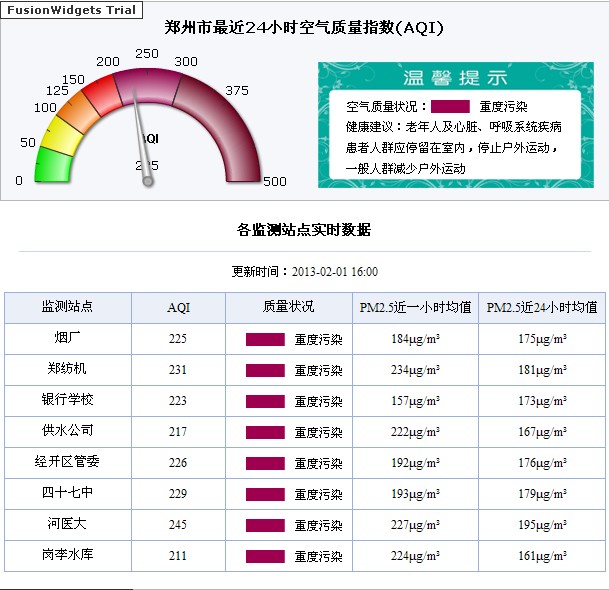
Task: Click 24-hour PM2.5 value 175μg/m³
Action: coord(542,339)
